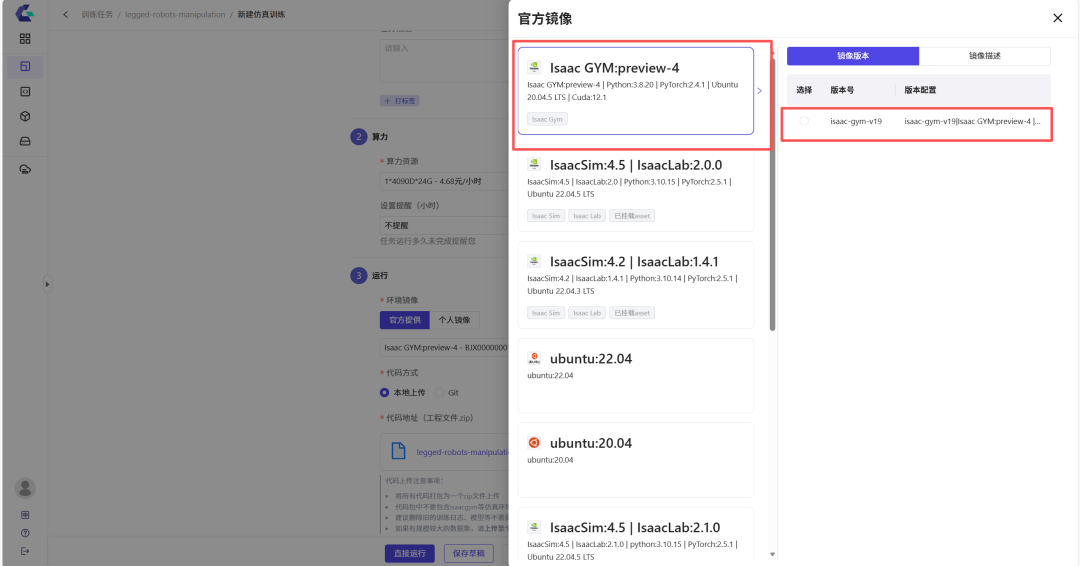The width and height of the screenshot is (1080, 566).
Task: Click the 版本号 column header
Action: (x=842, y=90)
